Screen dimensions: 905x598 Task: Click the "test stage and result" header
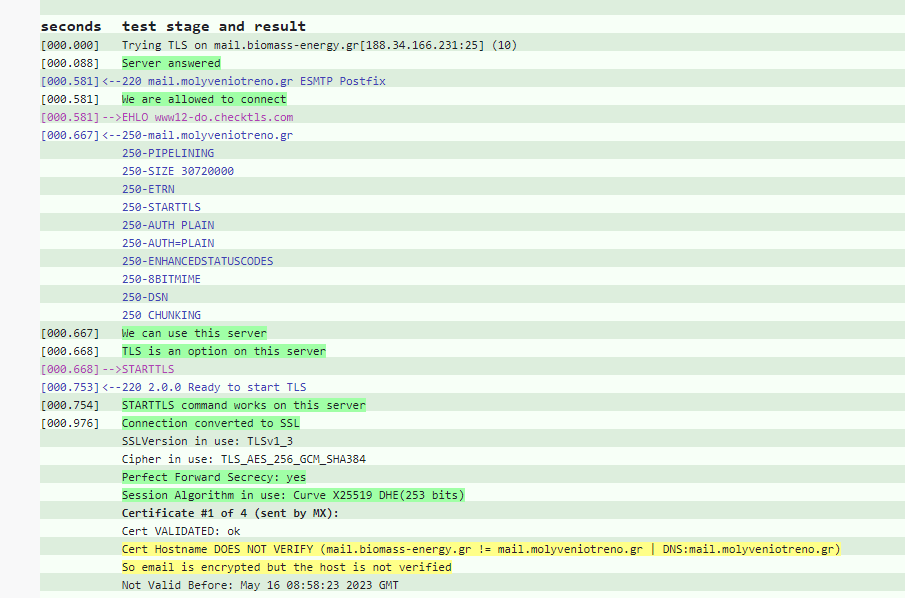coord(214,27)
